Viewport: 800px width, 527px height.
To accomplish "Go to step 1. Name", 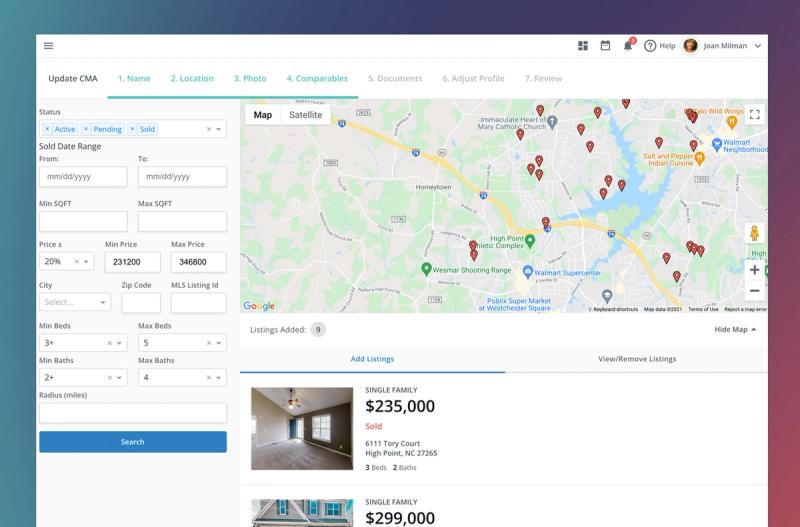I will [x=134, y=79].
